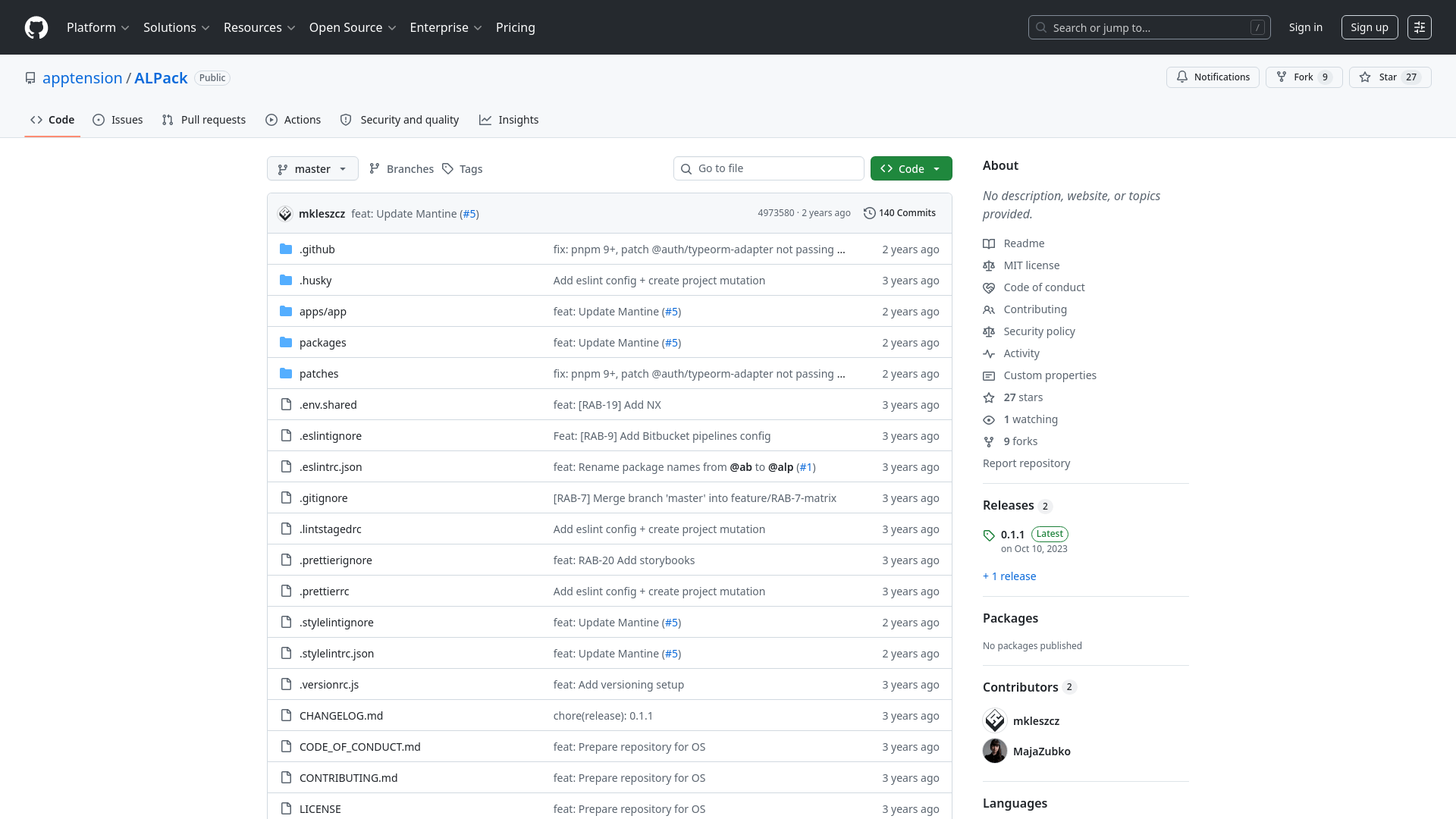Open the GitHub home logo

(x=36, y=27)
